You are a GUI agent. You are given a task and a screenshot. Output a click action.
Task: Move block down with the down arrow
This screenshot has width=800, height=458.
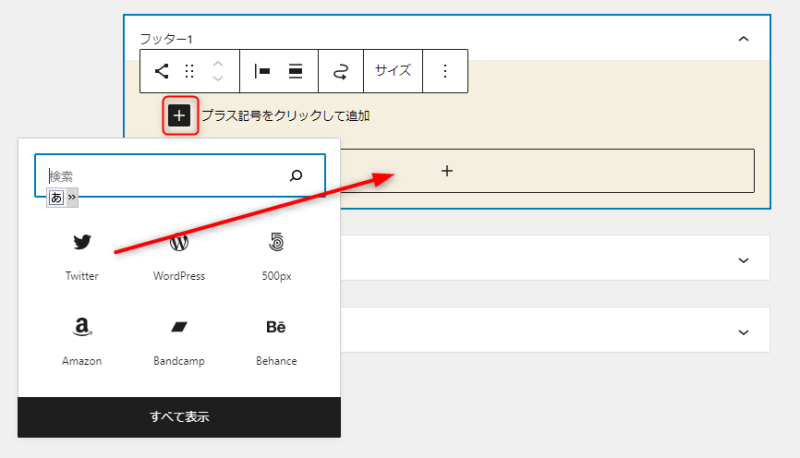coord(218,78)
